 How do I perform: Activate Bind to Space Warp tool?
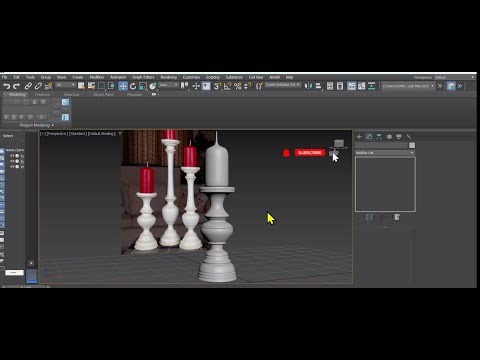pos(49,86)
